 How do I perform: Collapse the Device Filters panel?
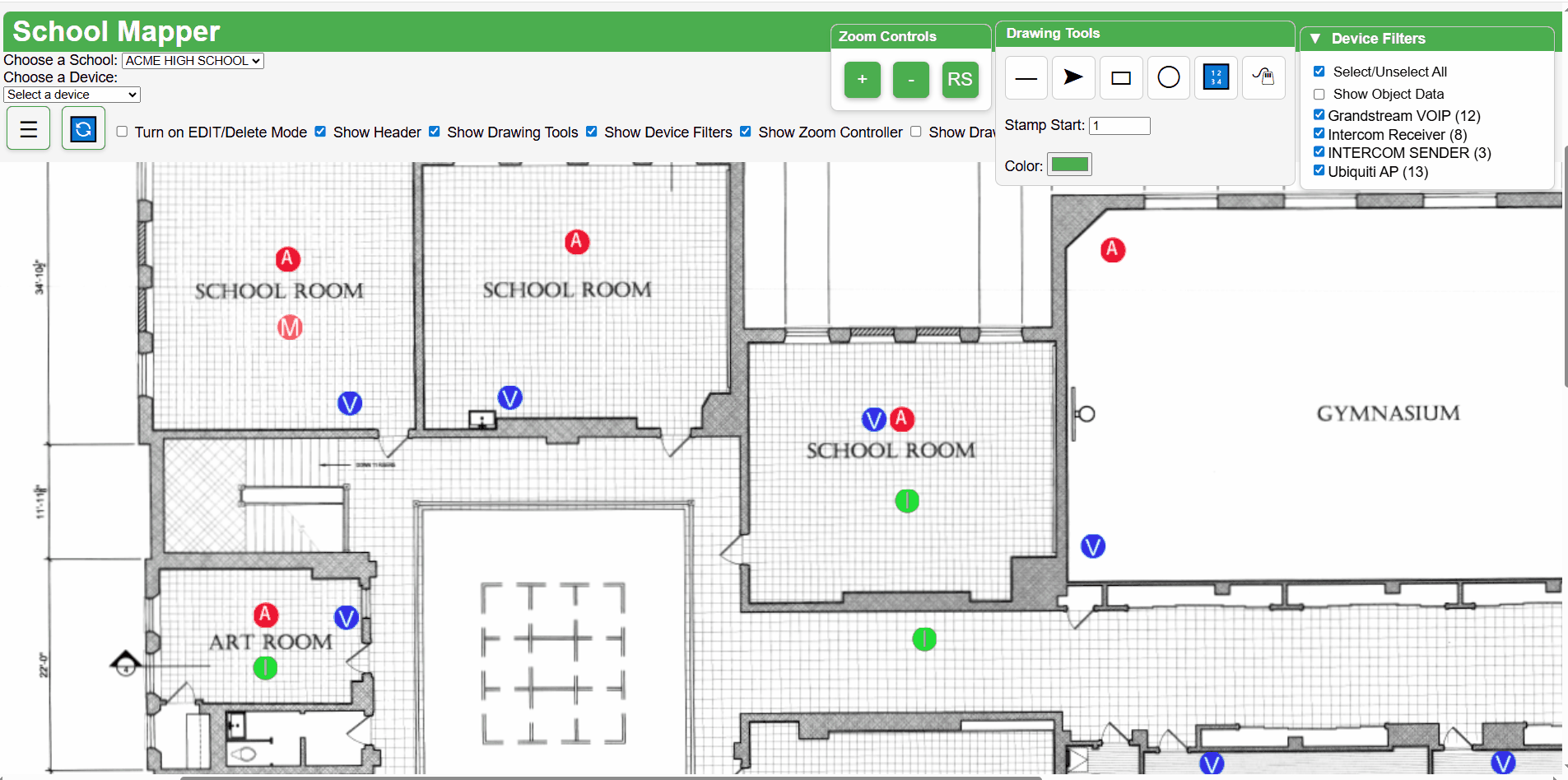(1315, 39)
